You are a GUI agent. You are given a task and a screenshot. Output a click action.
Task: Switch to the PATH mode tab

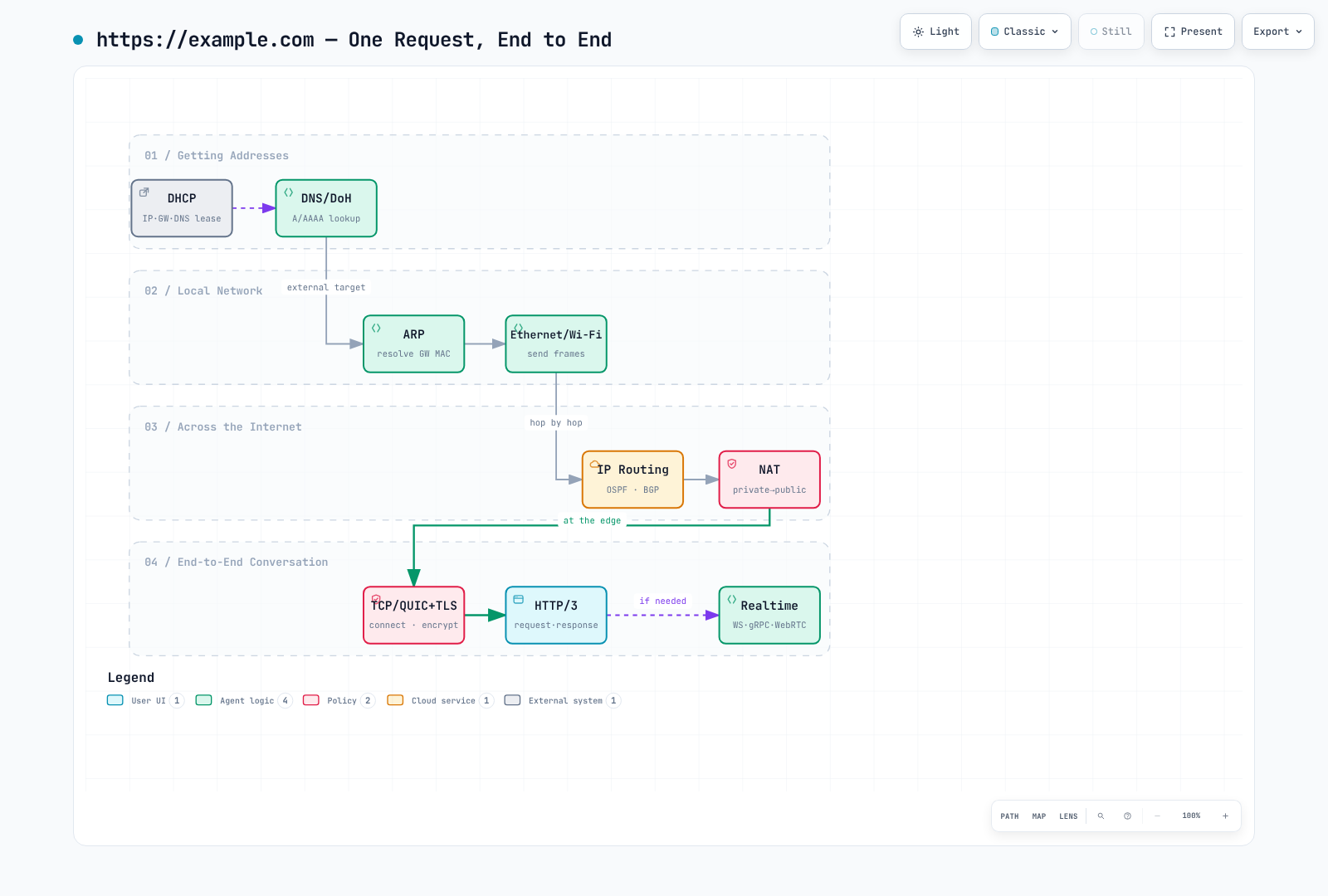[x=1009, y=816]
